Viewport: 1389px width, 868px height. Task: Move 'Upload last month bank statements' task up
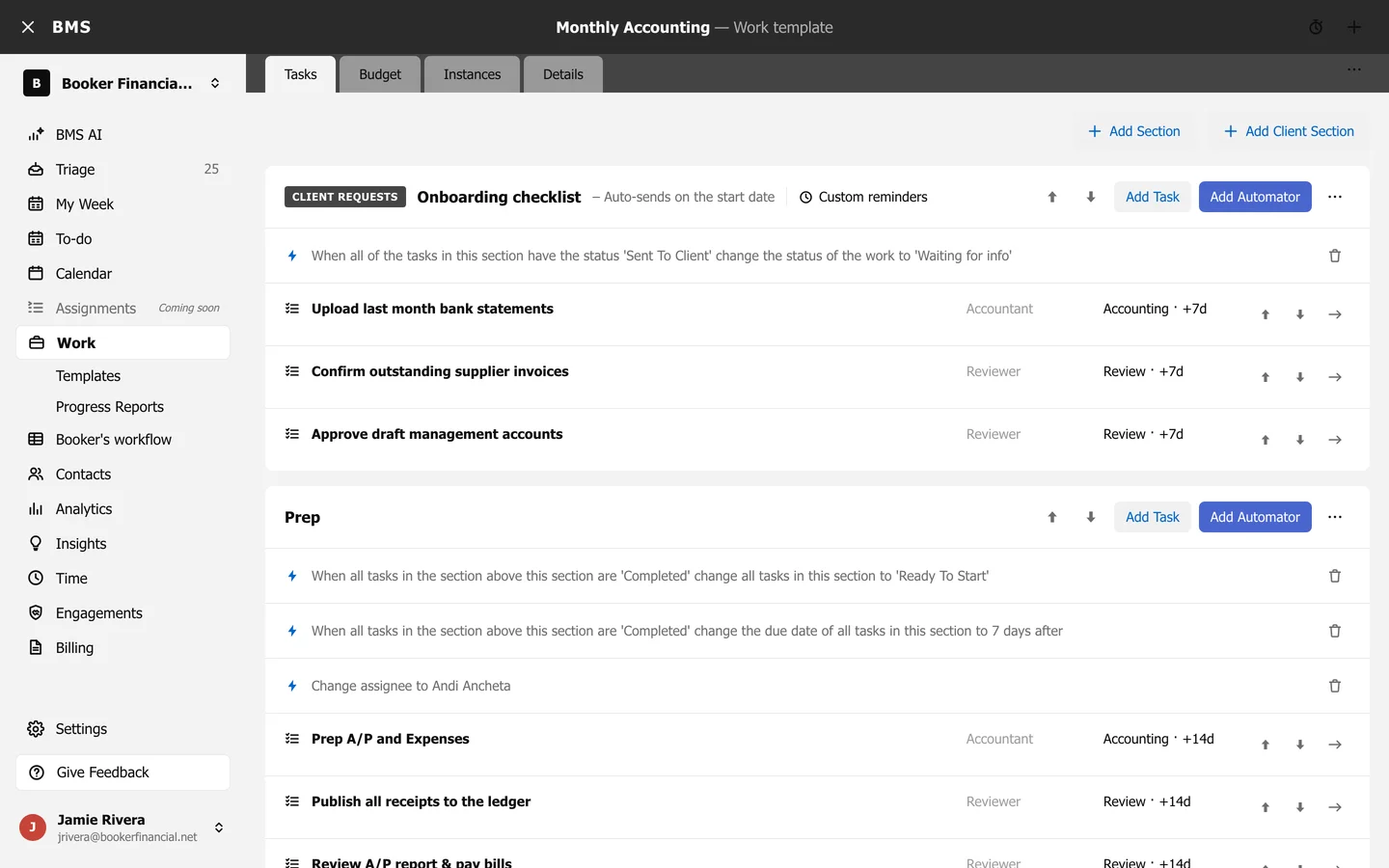1266,314
